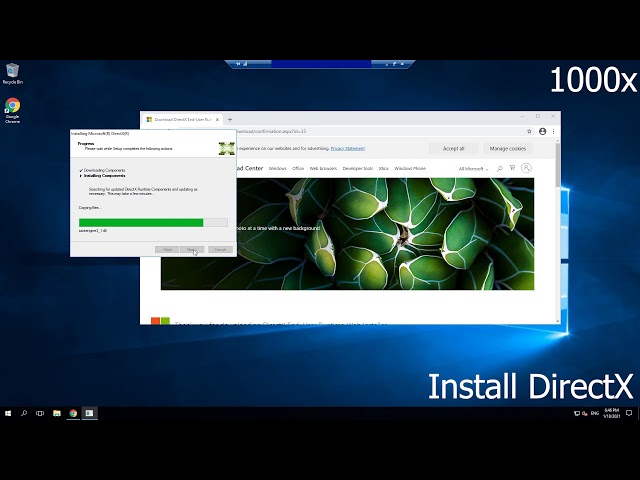Open a new Chrome tab
640x480 pixels.
[230, 119]
